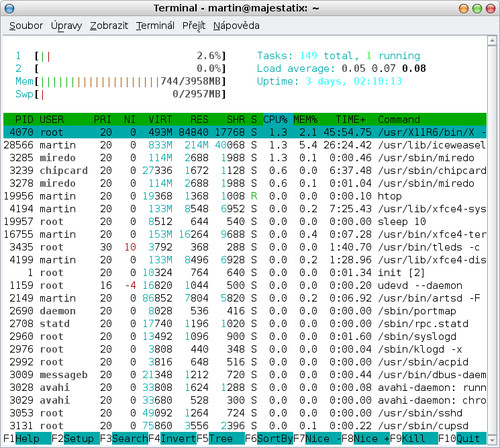Select the /usr/sbin/cupsd process row

(245, 426)
